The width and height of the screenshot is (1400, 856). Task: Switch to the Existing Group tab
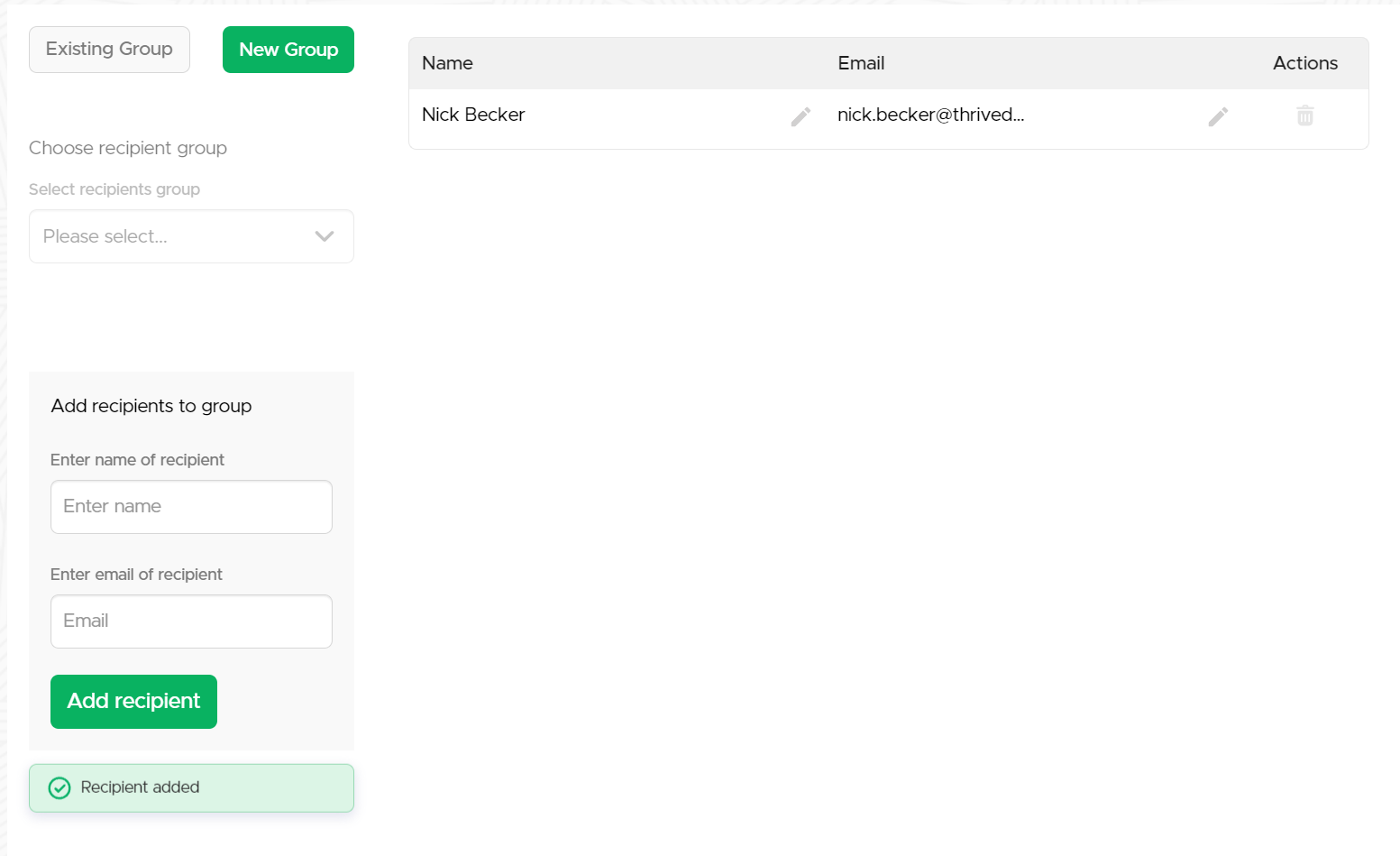[x=109, y=50]
